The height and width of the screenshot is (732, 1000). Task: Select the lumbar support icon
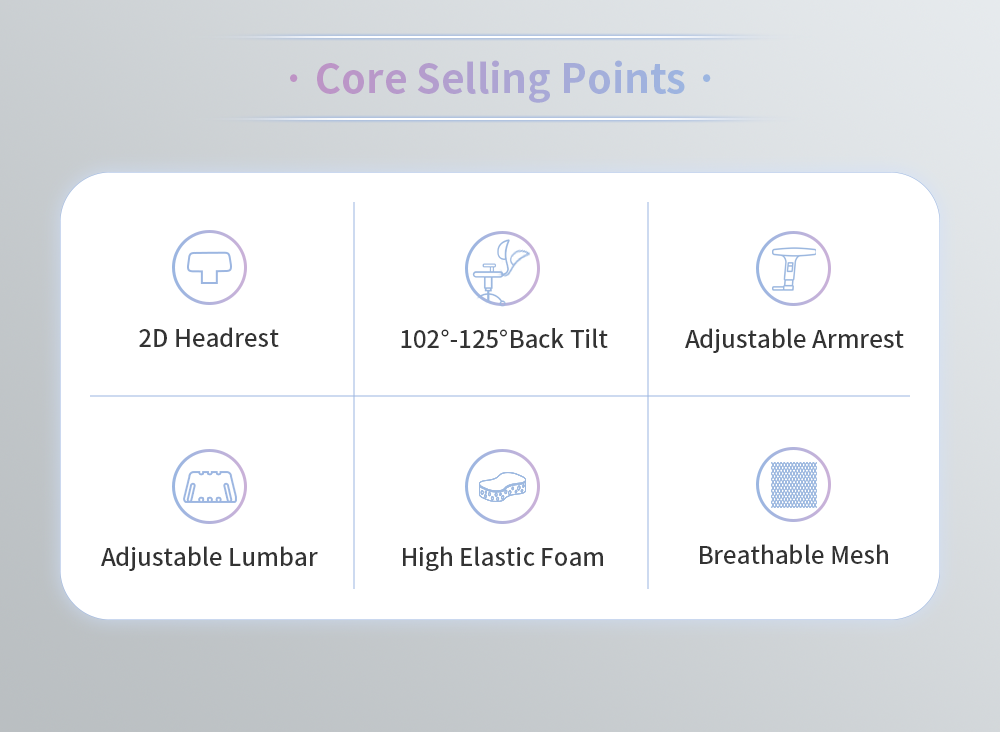pyautogui.click(x=209, y=487)
